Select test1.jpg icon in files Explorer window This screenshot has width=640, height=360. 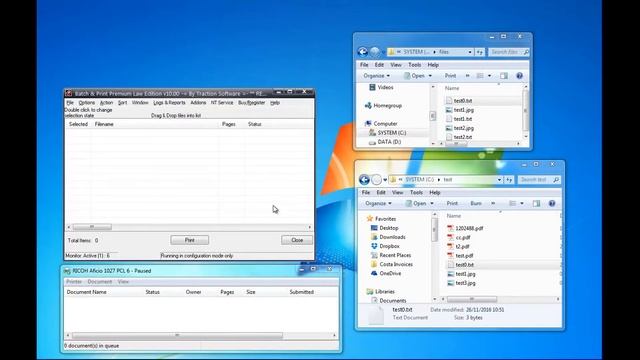click(449, 110)
